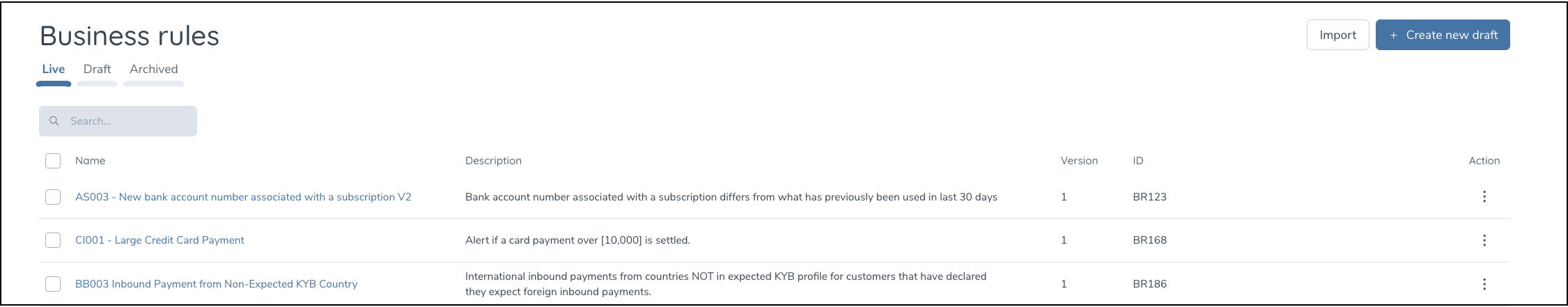Open action menu for BB003 rule

1484,284
